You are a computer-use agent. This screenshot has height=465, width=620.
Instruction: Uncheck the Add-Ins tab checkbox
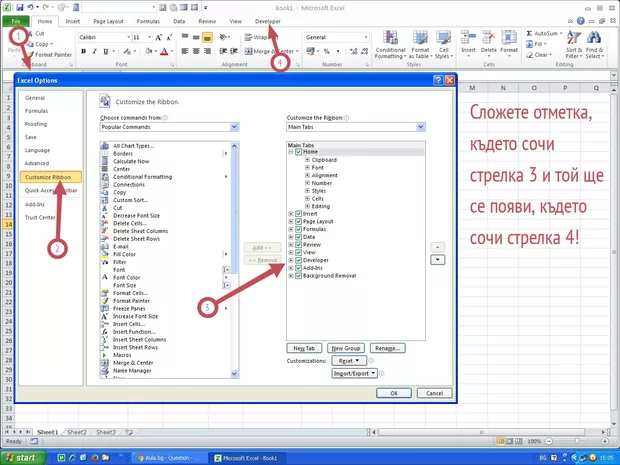pos(298,268)
